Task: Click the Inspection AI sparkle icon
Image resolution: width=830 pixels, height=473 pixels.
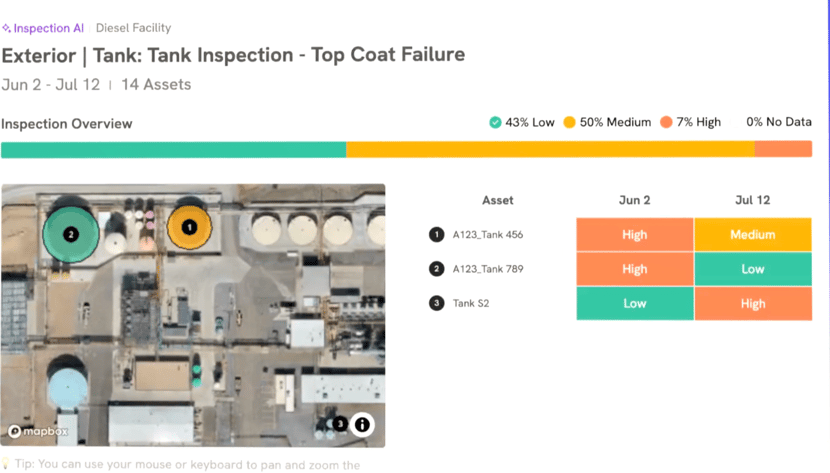Action: click(x=6, y=28)
